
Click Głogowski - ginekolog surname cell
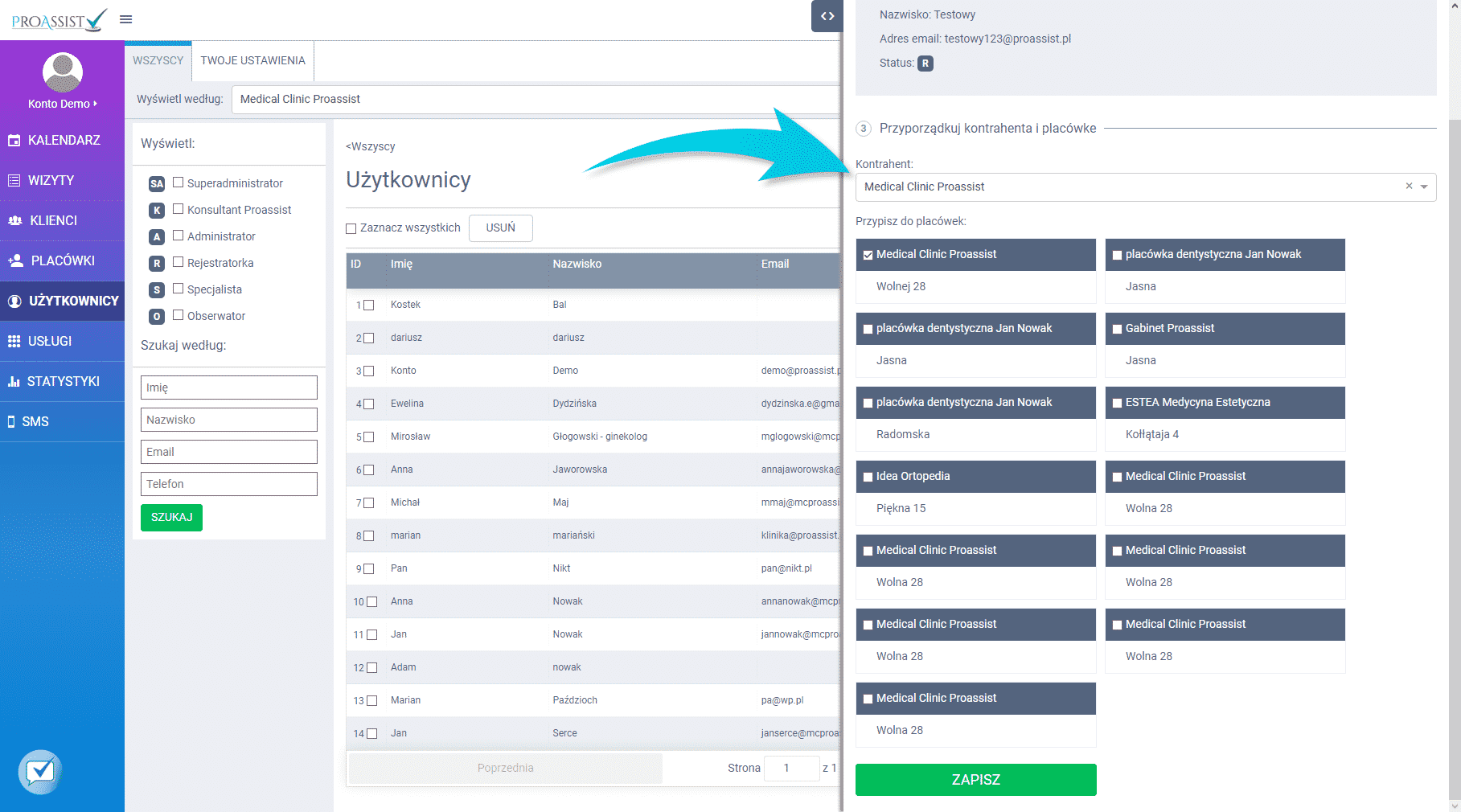tap(600, 437)
